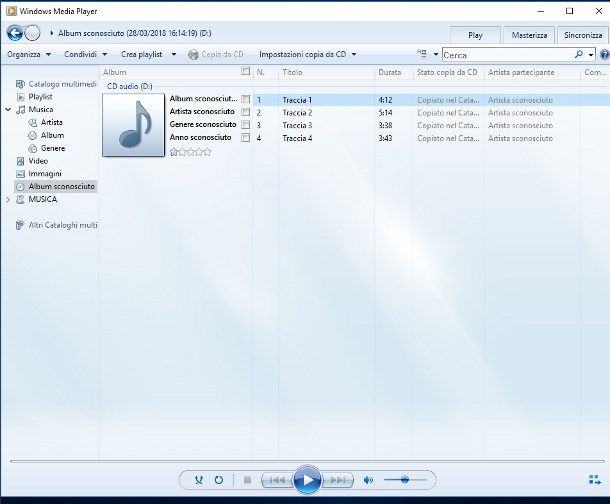Open the Windows Media Player title icon
Viewport: 610px width, 504px height.
(x=11, y=11)
